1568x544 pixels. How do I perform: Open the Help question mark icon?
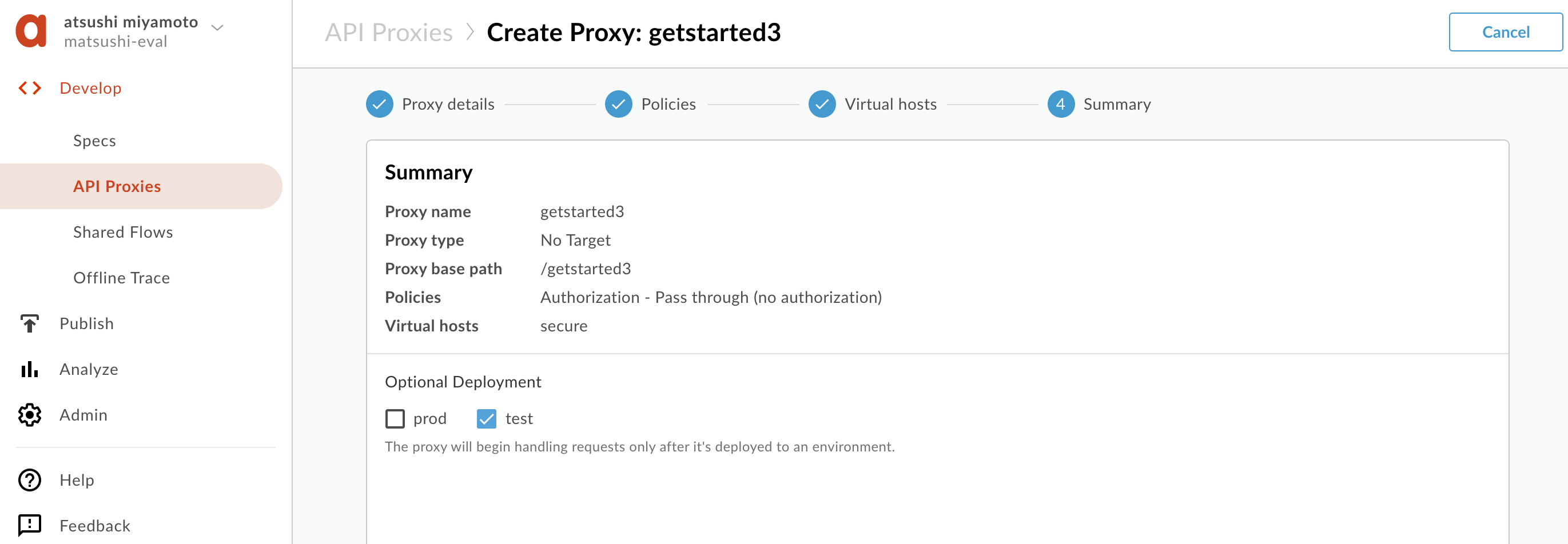point(29,480)
